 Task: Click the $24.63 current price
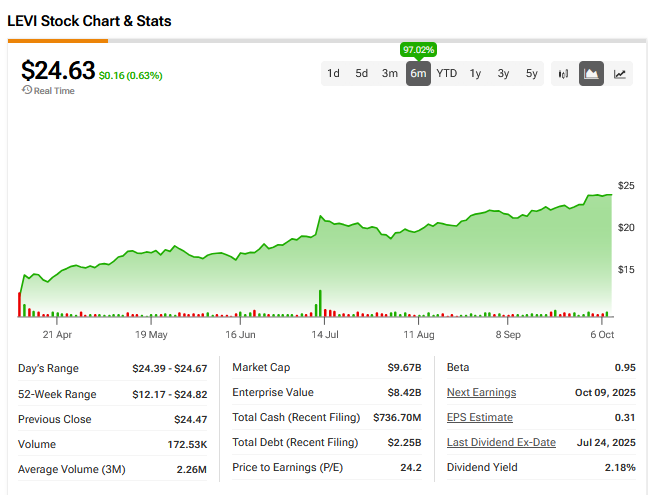[58, 70]
